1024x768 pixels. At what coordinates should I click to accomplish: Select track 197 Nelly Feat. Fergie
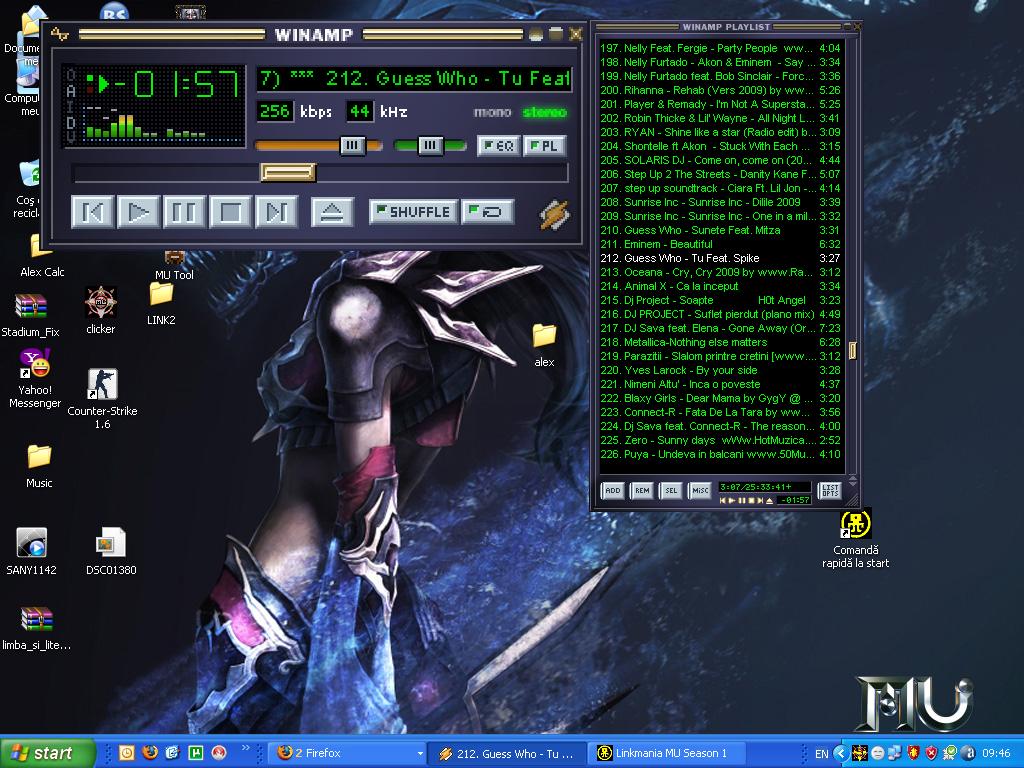(720, 48)
